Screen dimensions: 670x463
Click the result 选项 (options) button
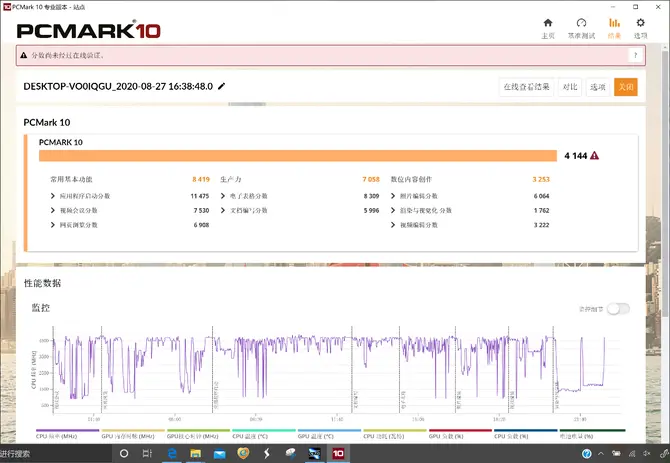[x=598, y=87]
